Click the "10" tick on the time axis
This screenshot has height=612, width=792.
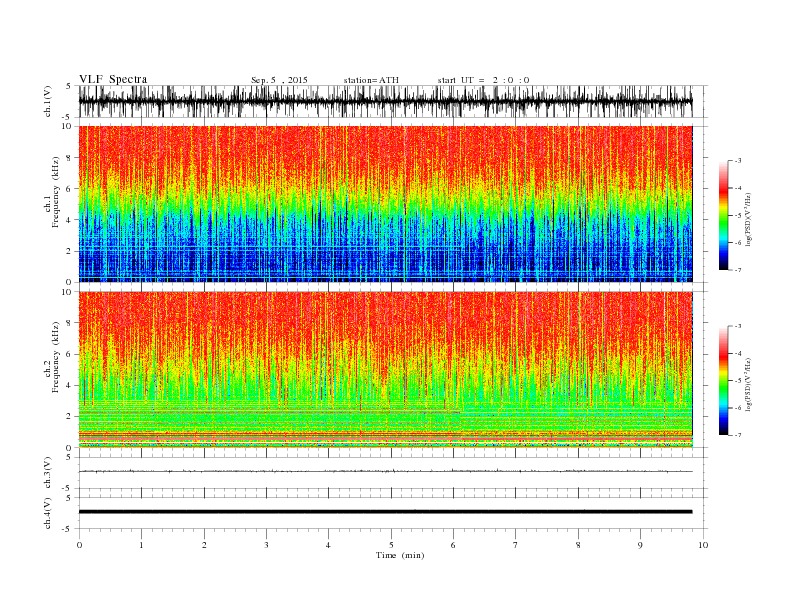703,545
